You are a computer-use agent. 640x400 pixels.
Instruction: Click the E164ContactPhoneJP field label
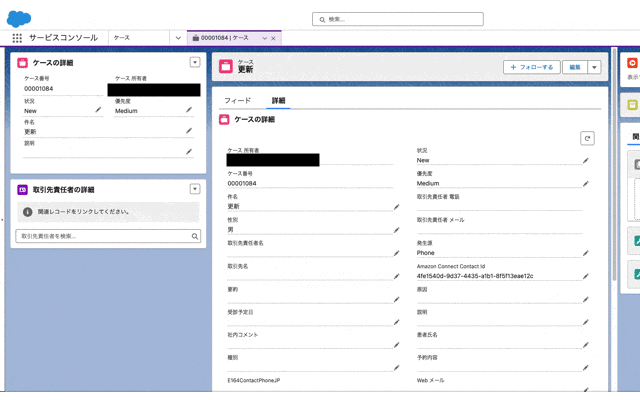click(253, 380)
